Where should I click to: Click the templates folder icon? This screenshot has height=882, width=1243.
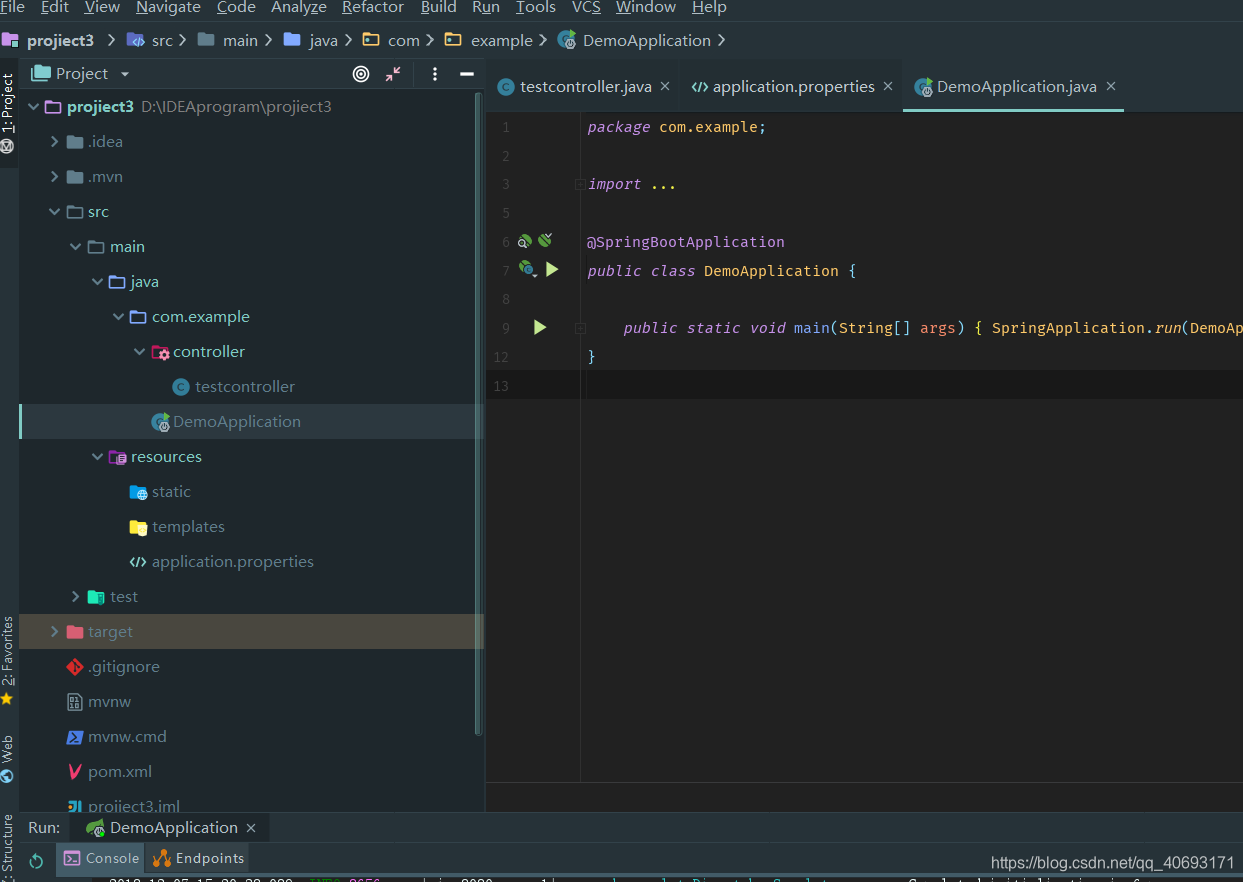(x=138, y=527)
